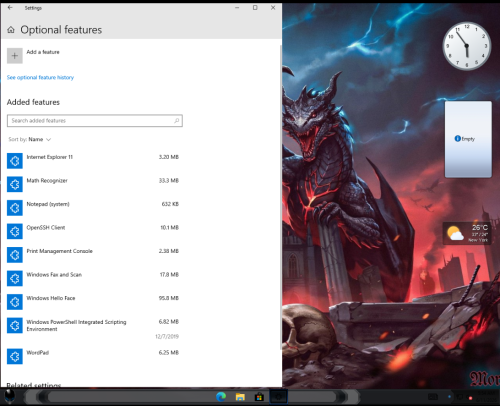Image resolution: width=500 pixels, height=406 pixels.
Task: Select Windows PowerShell Integrated Scripting Environment entry
Action: [93, 329]
